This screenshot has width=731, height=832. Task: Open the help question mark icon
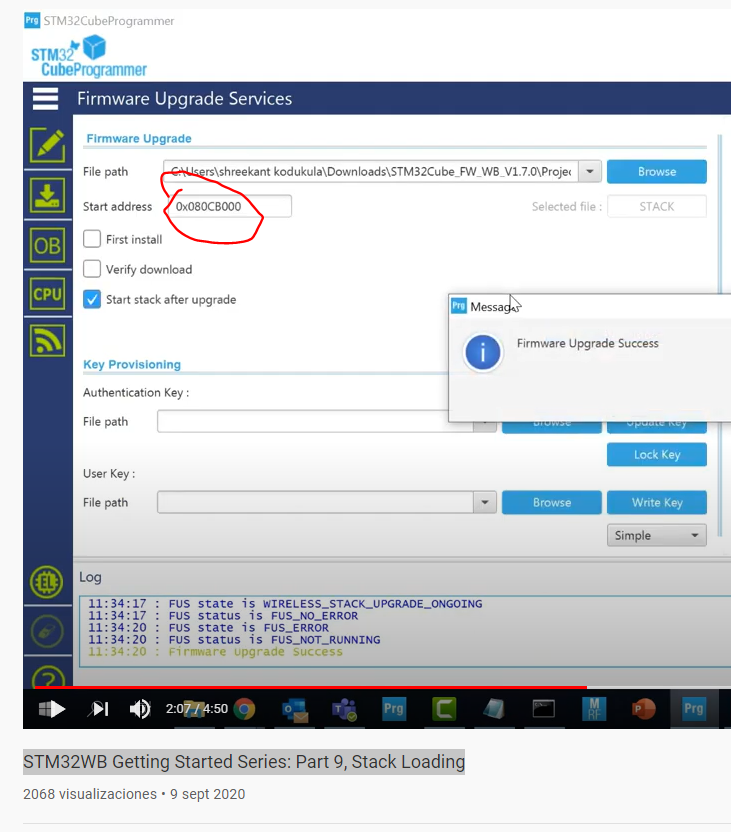click(48, 677)
